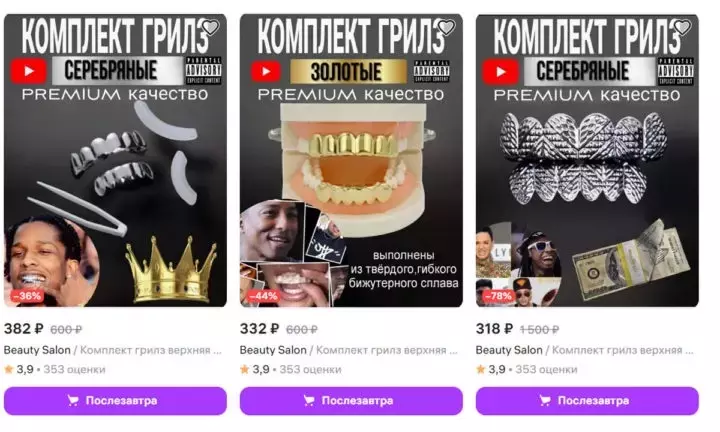
Task: Open the textured silver grillz product image
Action: tap(587, 160)
